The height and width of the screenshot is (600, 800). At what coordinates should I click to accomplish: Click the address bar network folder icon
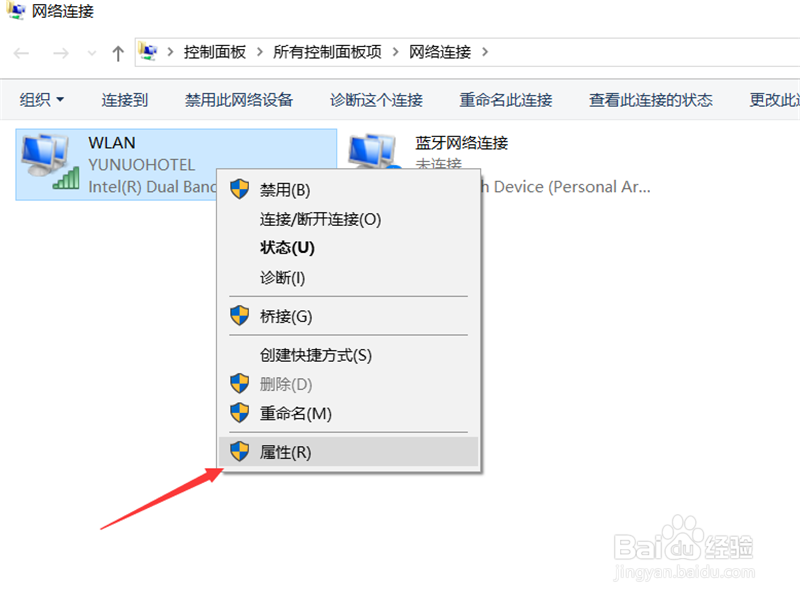click(x=148, y=52)
